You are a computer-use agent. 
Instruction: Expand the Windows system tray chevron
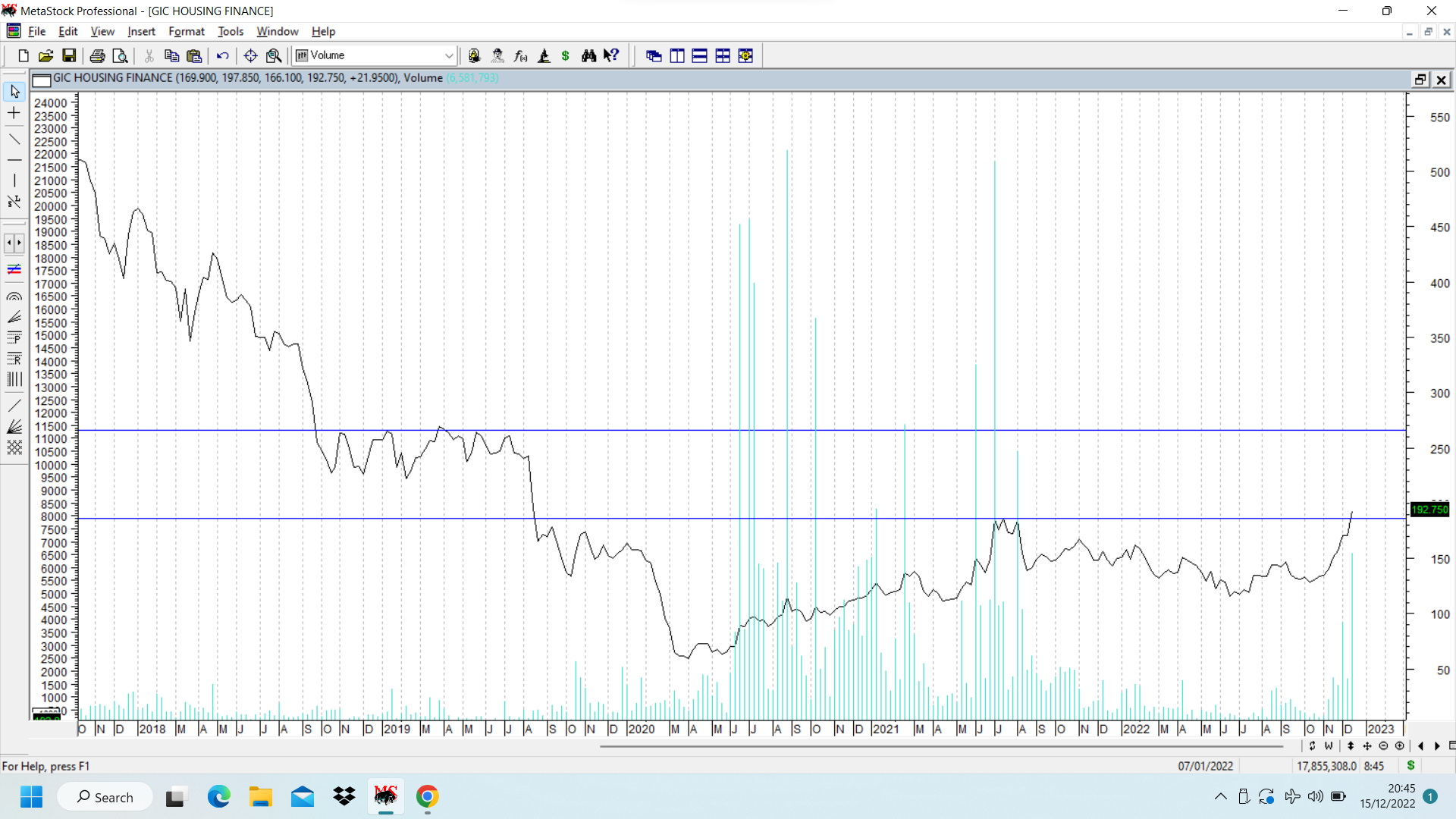[x=1220, y=796]
